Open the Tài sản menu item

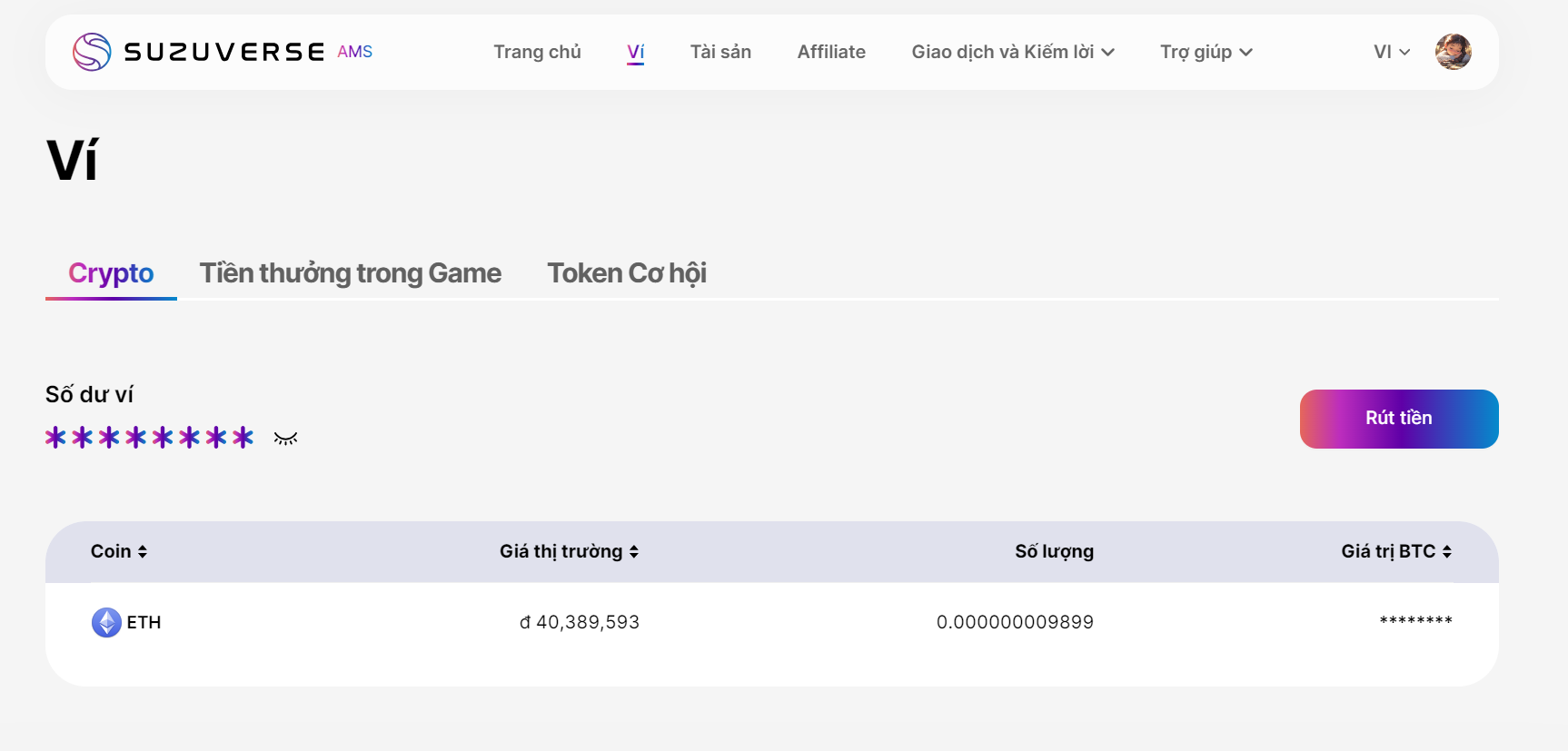click(x=720, y=52)
